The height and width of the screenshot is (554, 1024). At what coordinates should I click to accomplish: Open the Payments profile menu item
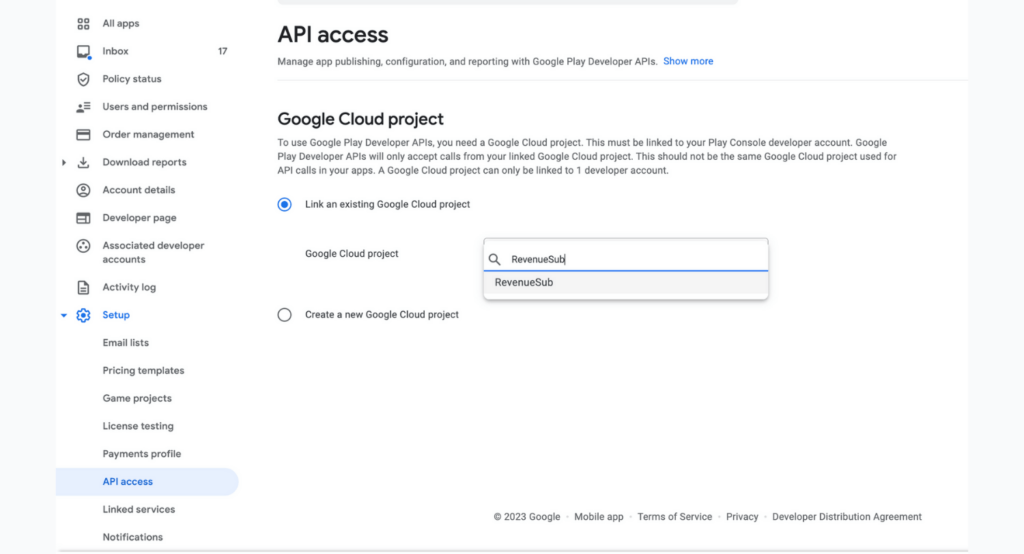142,454
